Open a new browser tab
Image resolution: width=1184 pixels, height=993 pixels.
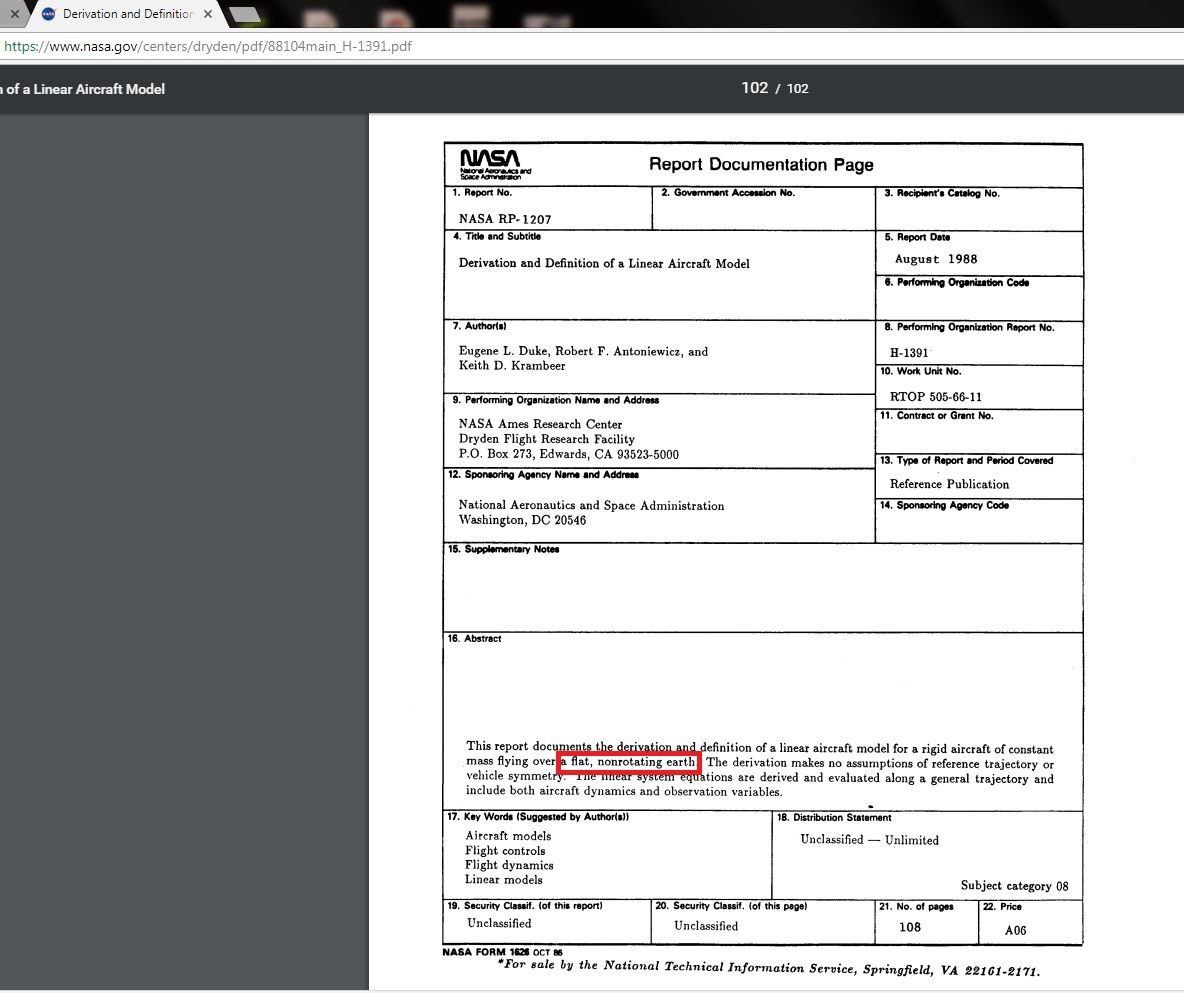244,14
